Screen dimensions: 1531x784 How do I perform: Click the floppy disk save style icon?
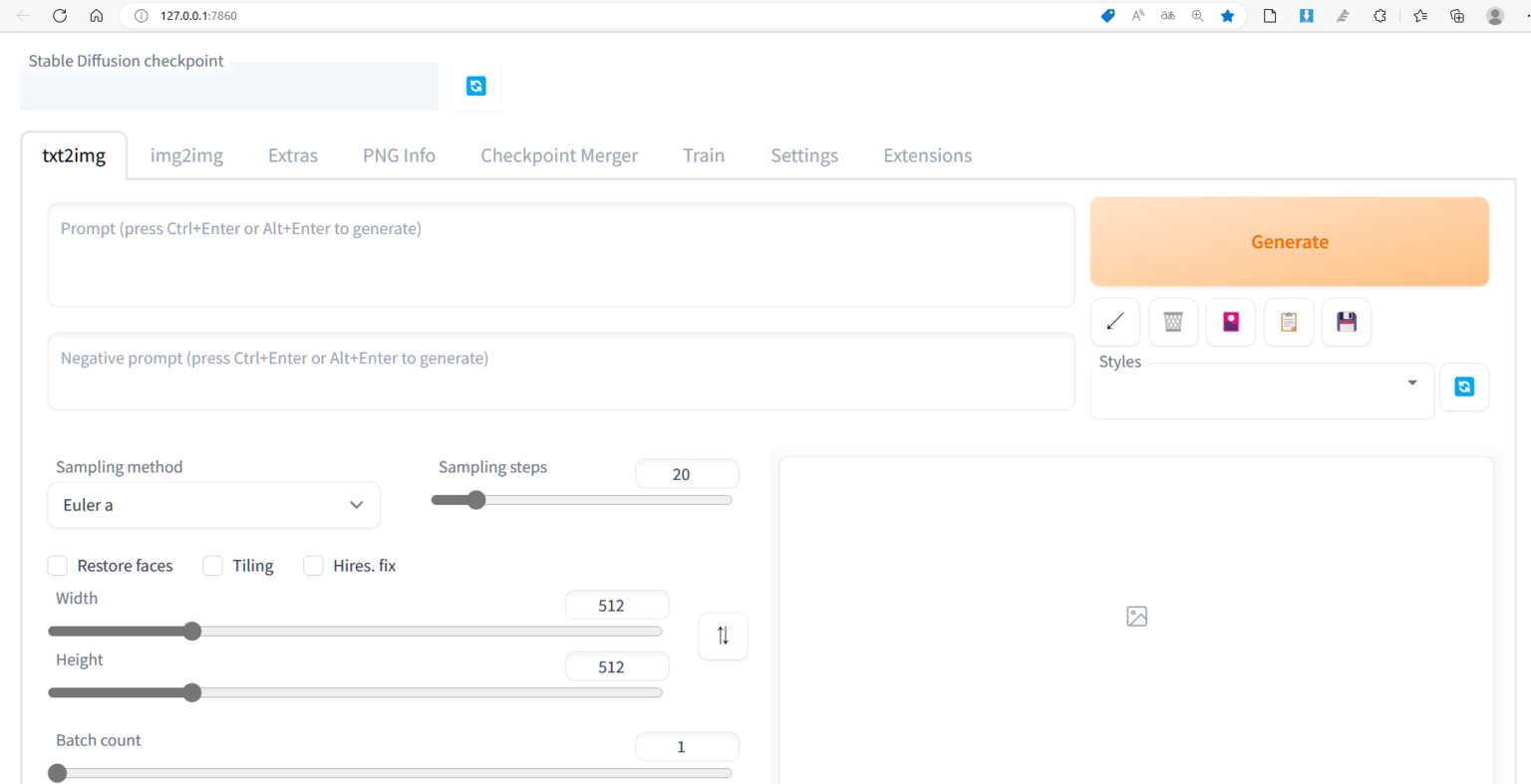tap(1347, 322)
